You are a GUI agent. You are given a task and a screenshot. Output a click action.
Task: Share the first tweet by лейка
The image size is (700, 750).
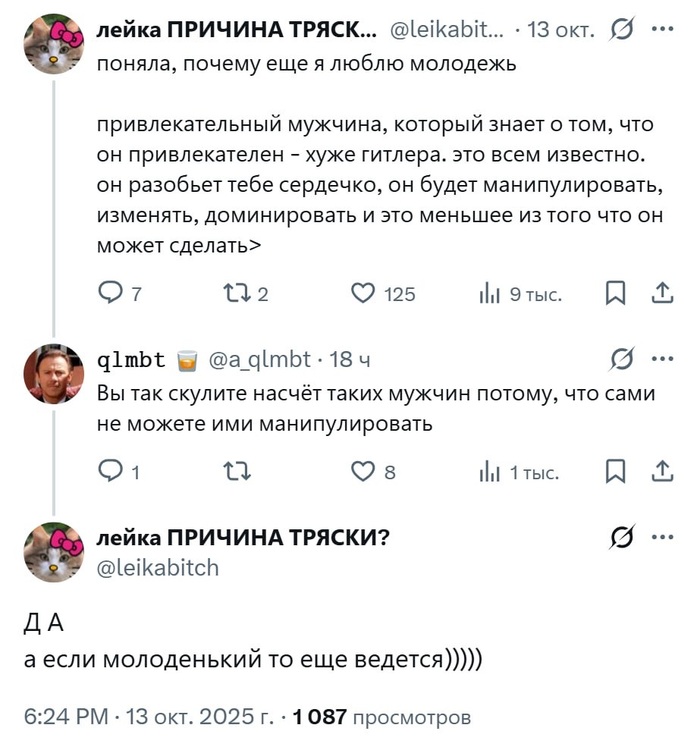(662, 294)
